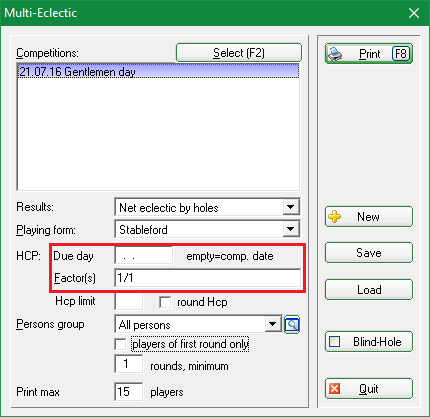
Task: Click the Select (F2) button
Action: coord(239,53)
